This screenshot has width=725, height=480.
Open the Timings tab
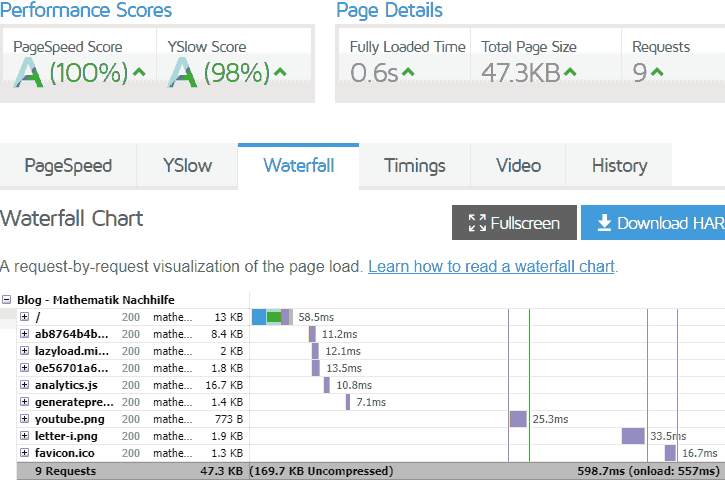pyautogui.click(x=415, y=166)
